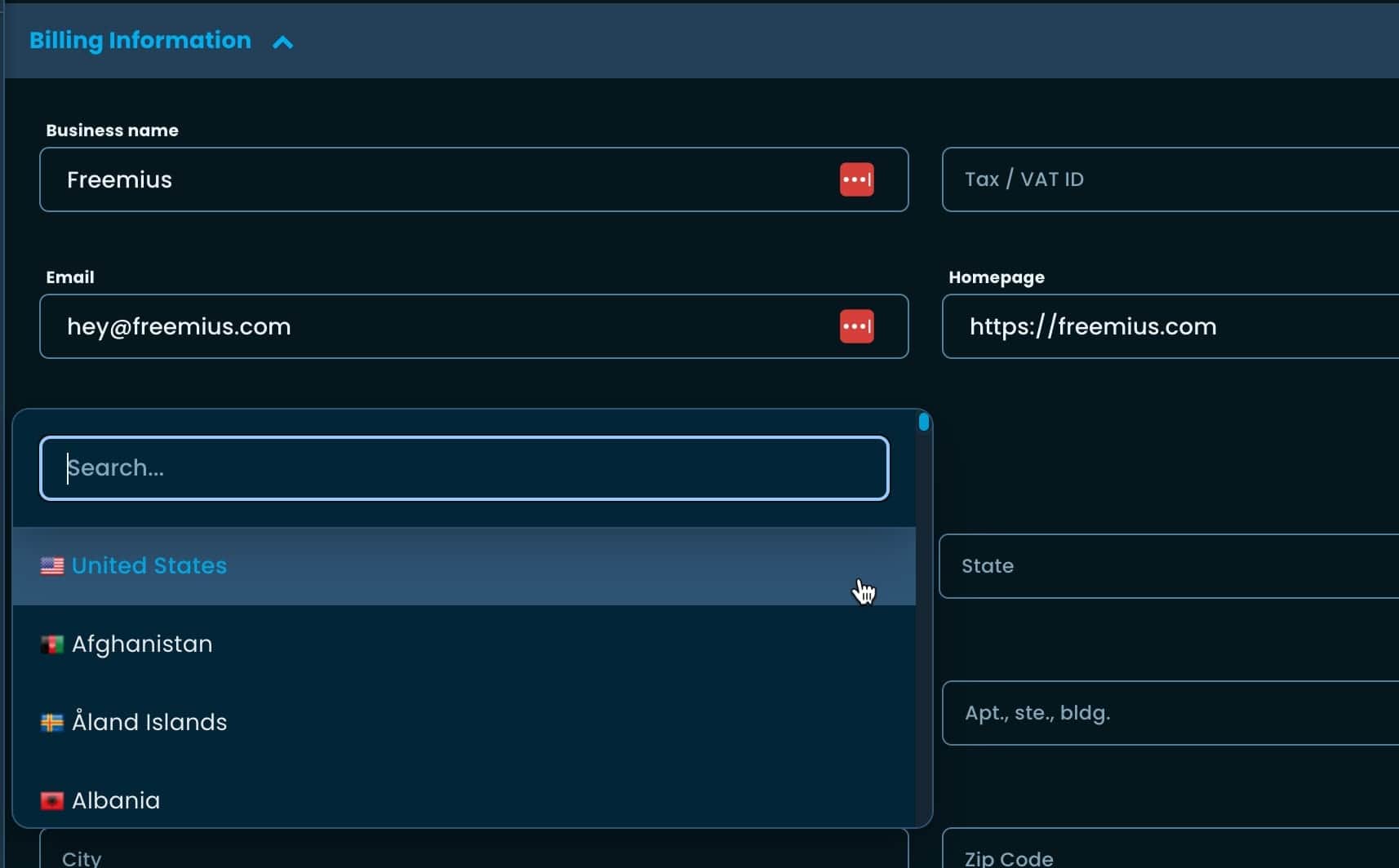Focus the State field
The image size is (1399, 868).
click(x=1169, y=566)
